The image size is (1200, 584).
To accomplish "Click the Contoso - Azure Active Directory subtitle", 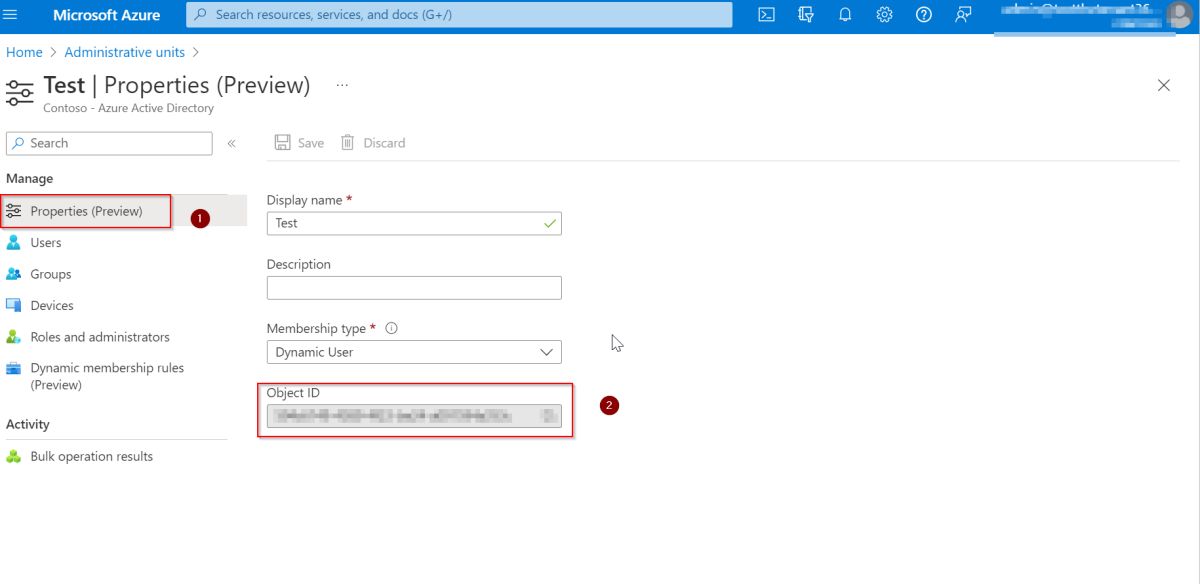I will 129,108.
